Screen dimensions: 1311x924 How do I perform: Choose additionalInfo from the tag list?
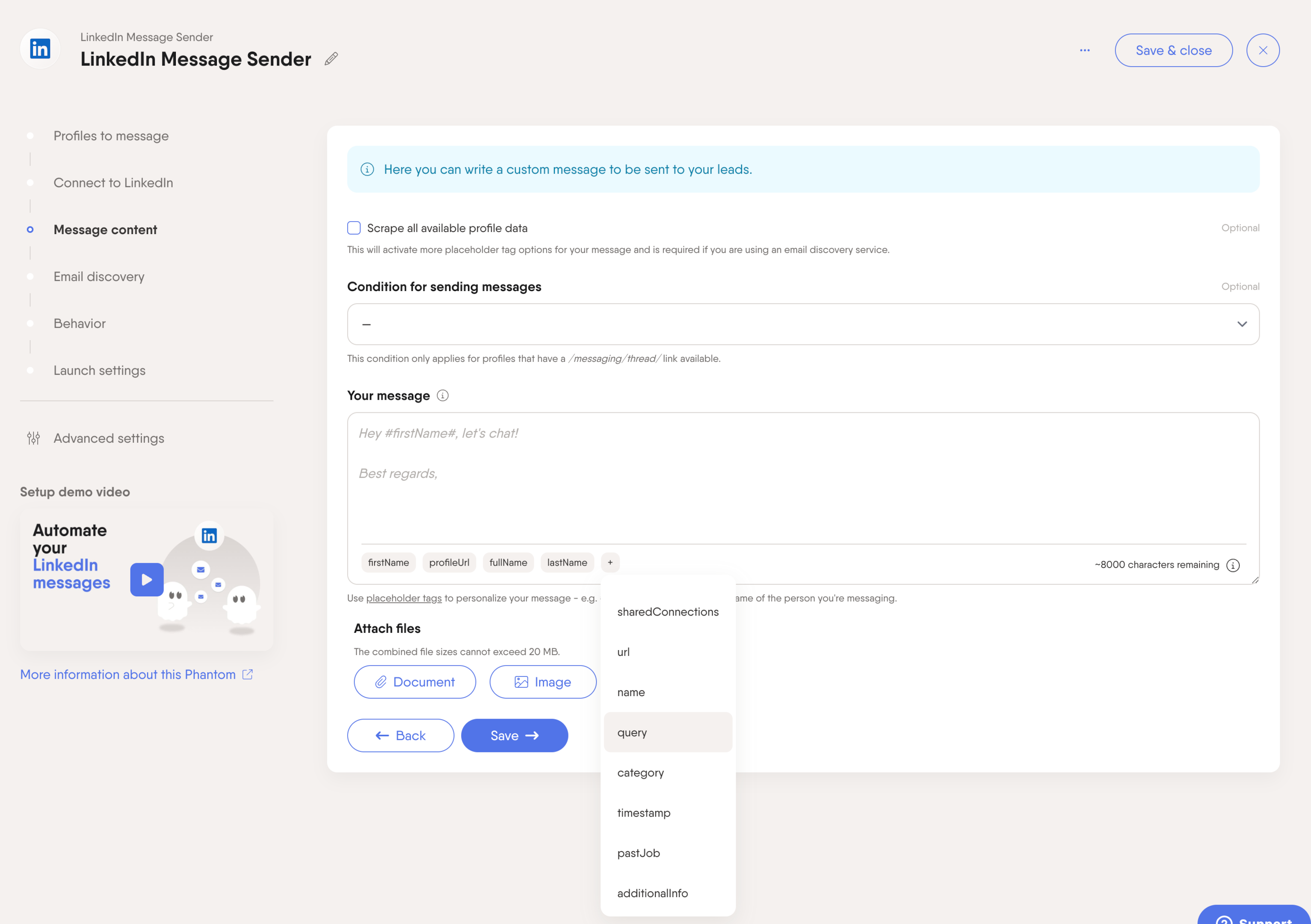click(x=668, y=893)
